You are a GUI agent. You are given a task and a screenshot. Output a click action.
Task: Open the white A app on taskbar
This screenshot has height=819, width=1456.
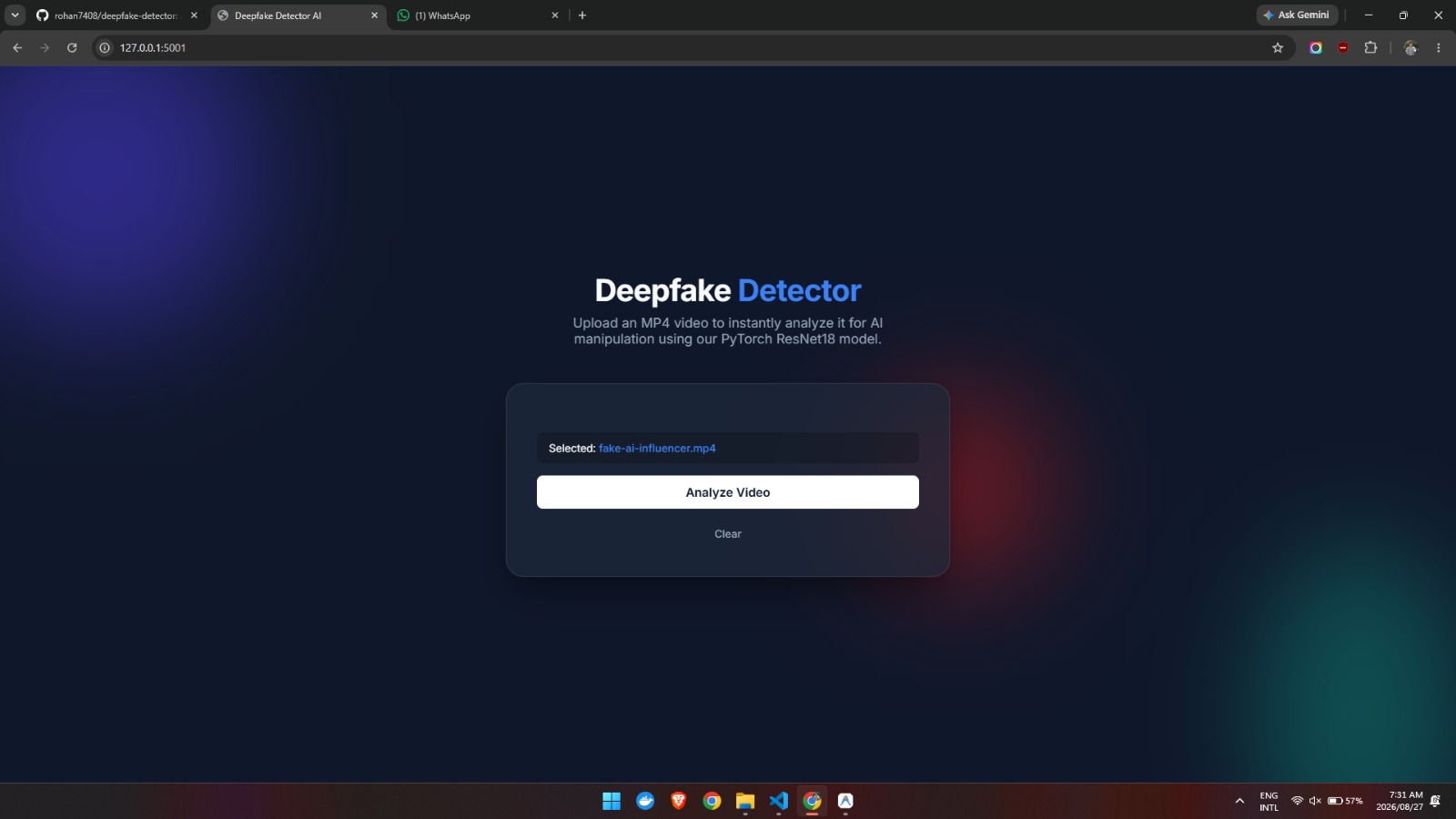click(845, 801)
